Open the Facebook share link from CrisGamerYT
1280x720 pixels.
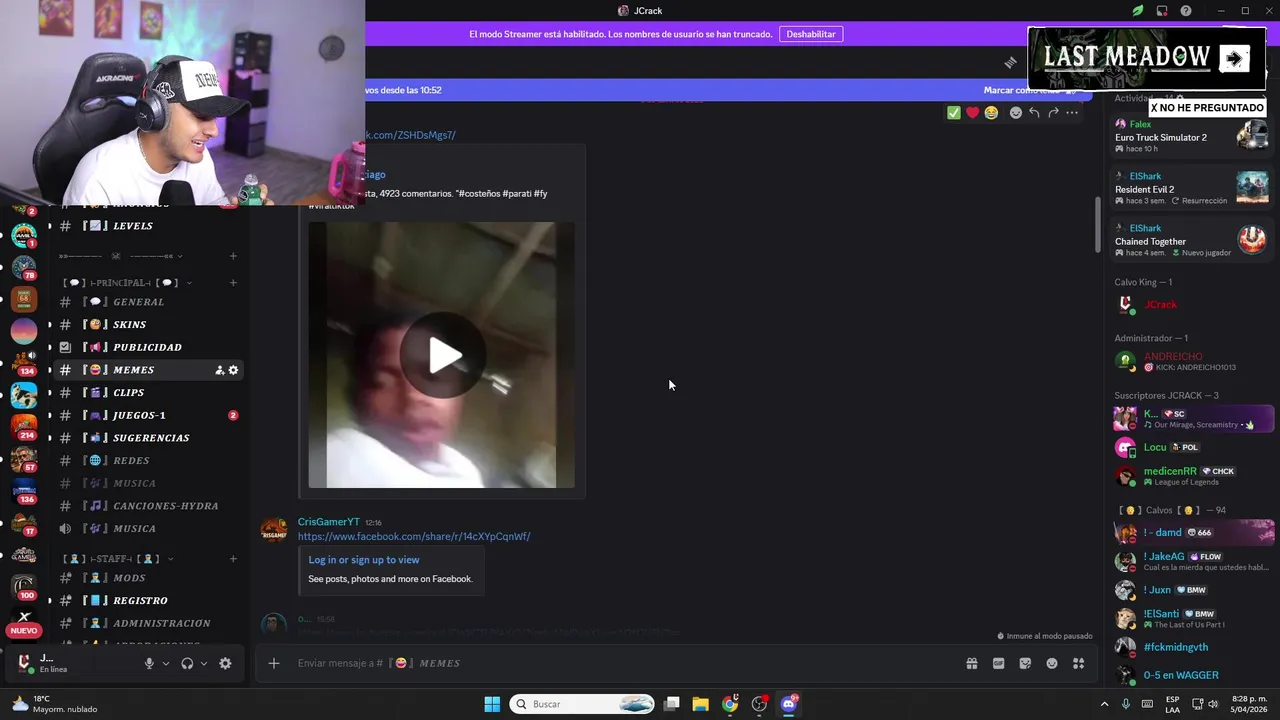[x=414, y=536]
